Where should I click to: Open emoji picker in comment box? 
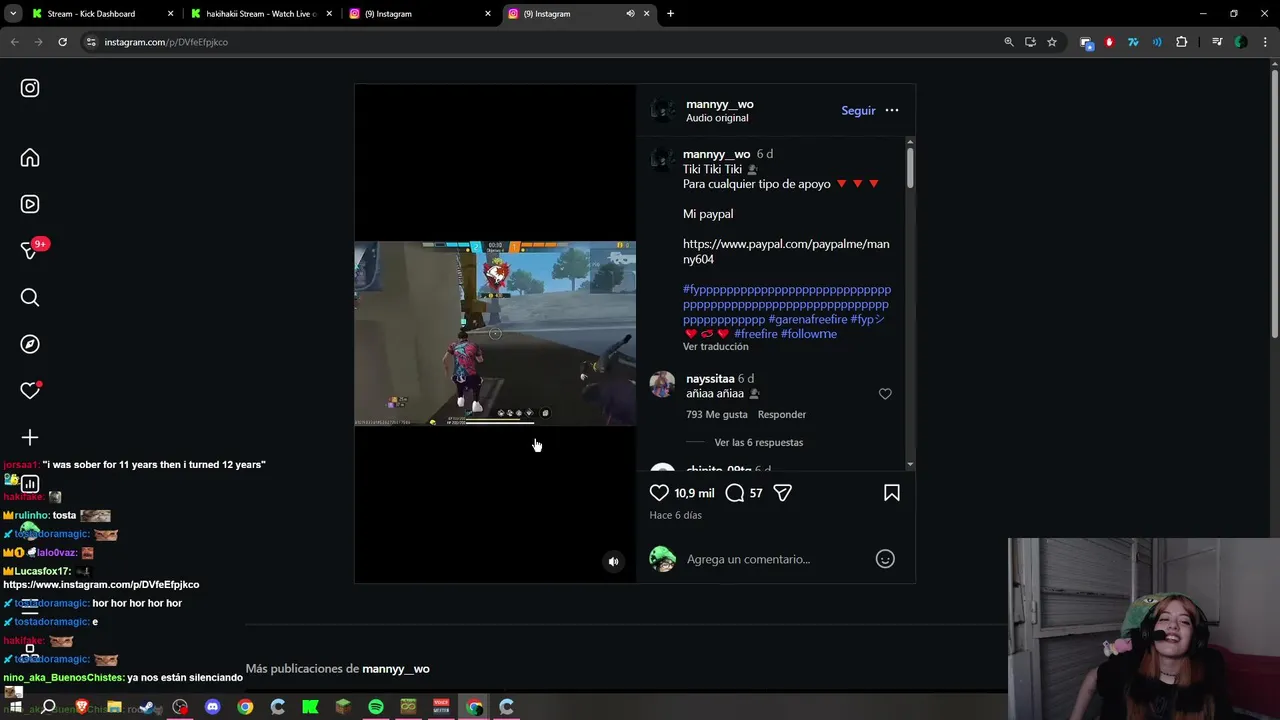tap(885, 559)
